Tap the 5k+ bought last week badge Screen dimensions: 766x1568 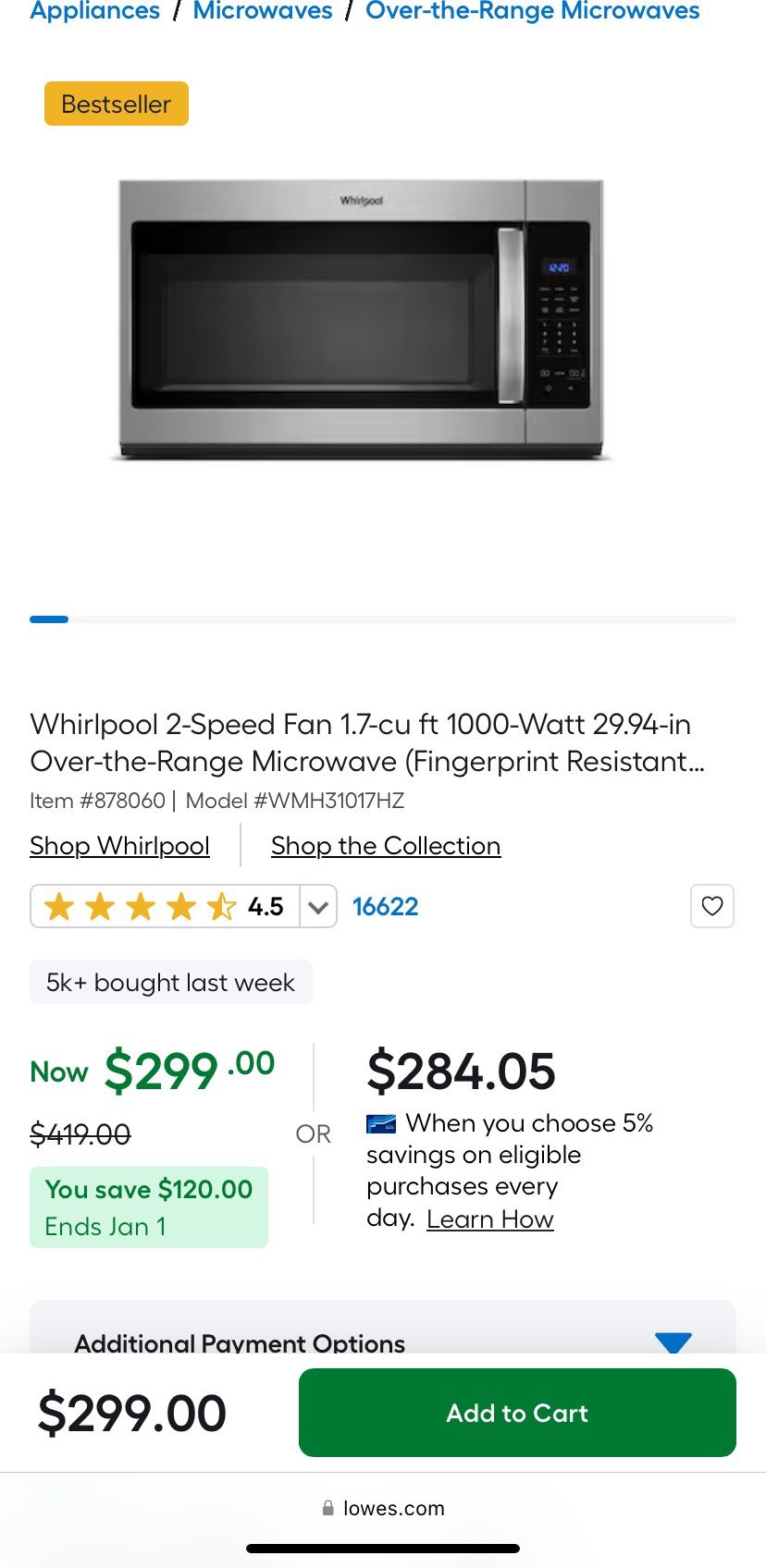[x=170, y=982]
